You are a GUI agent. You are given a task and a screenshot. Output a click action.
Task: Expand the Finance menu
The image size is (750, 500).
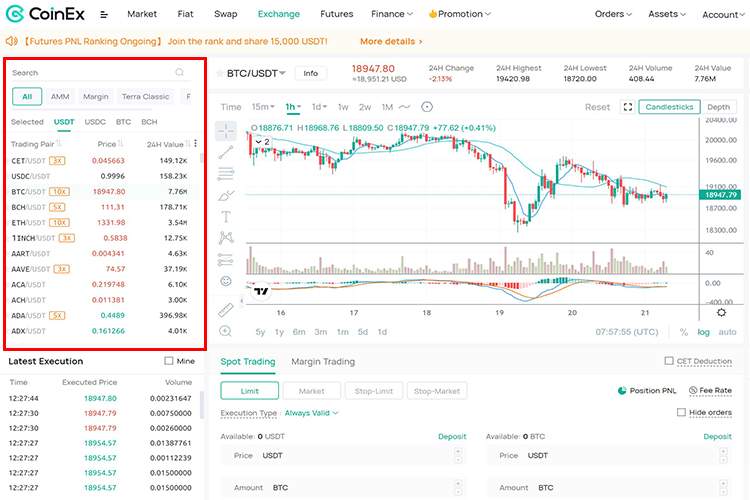pos(392,14)
